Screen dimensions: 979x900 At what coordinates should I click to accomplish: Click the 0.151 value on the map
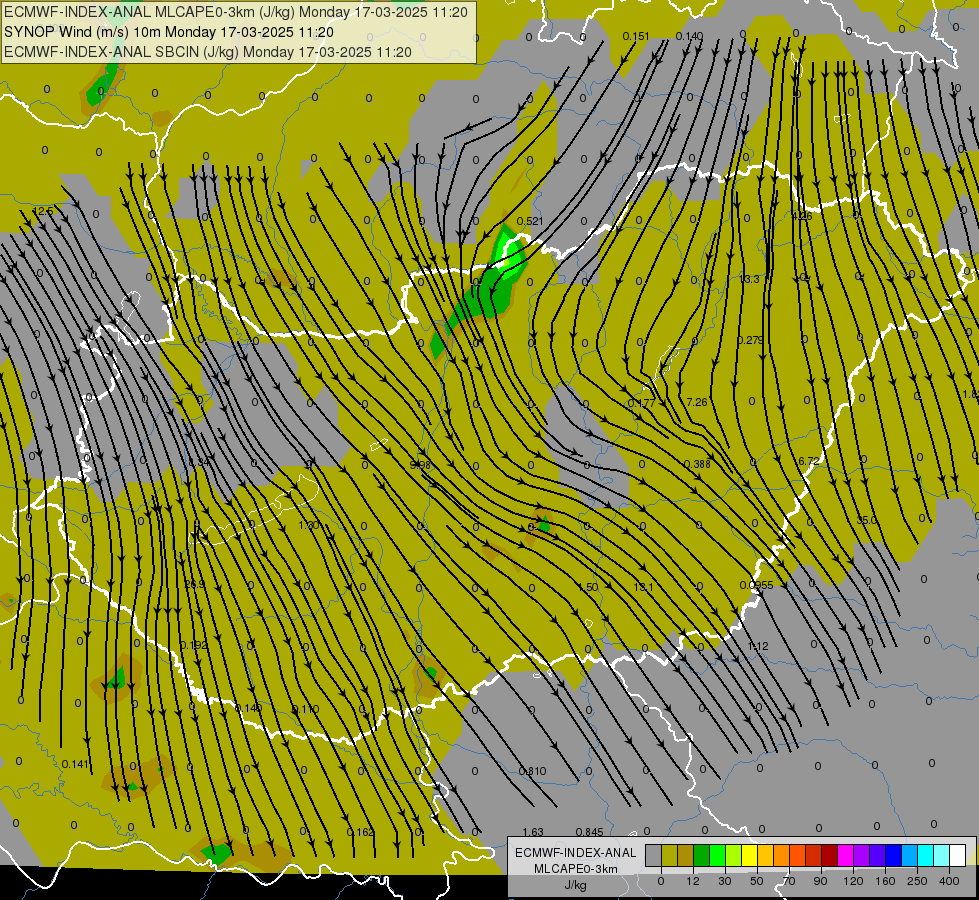636,36
